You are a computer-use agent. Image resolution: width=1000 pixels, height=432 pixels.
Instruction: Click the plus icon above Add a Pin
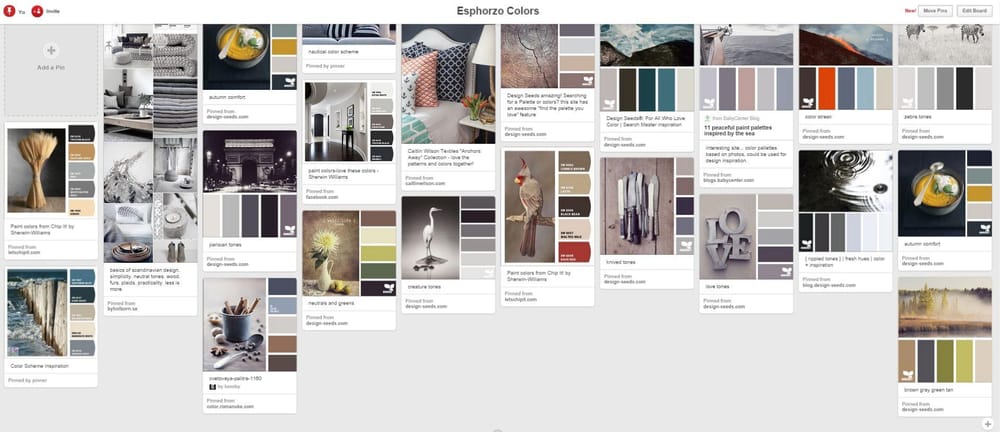pyautogui.click(x=51, y=50)
